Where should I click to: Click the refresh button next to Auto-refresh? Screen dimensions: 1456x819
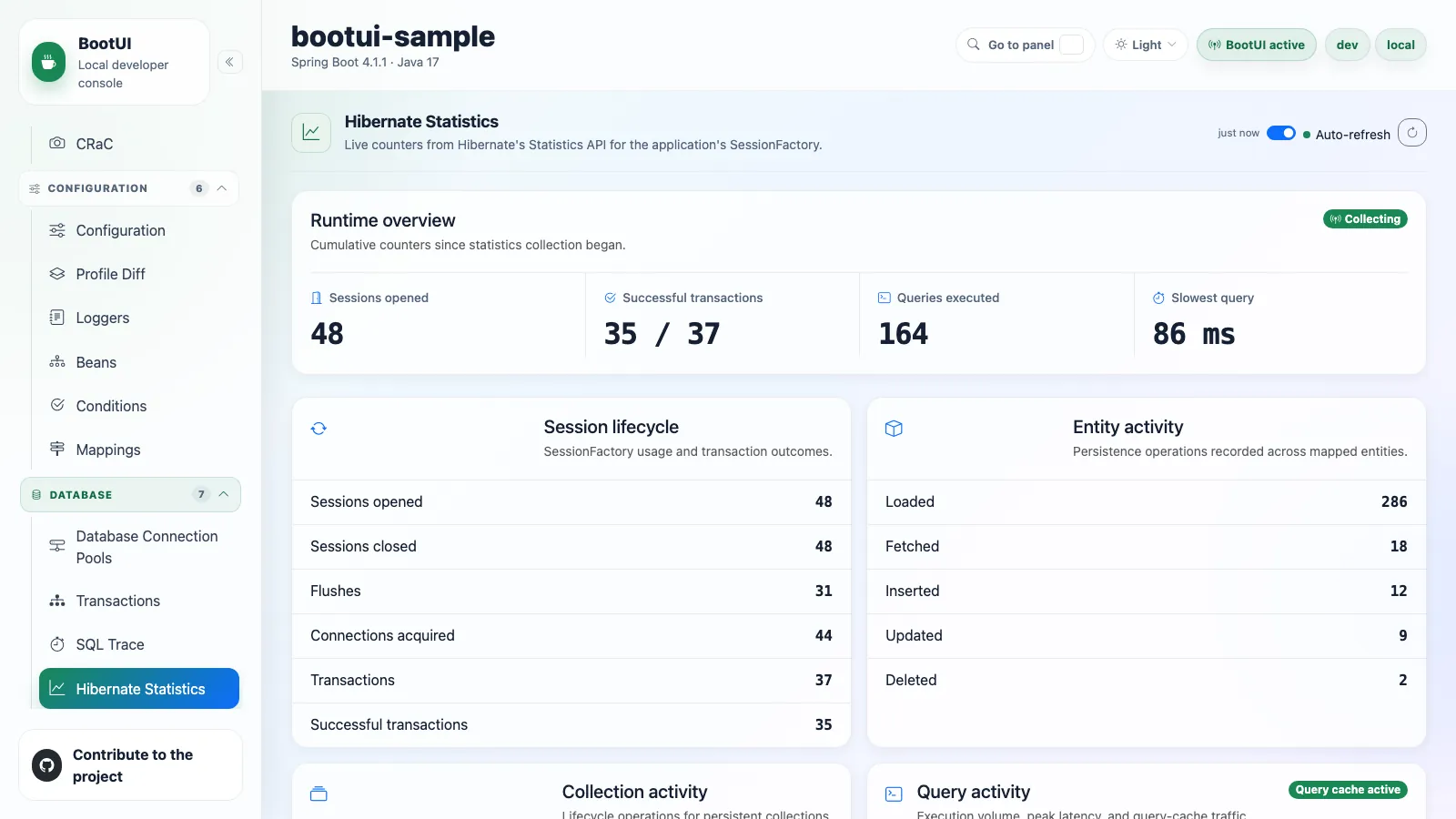1412,133
